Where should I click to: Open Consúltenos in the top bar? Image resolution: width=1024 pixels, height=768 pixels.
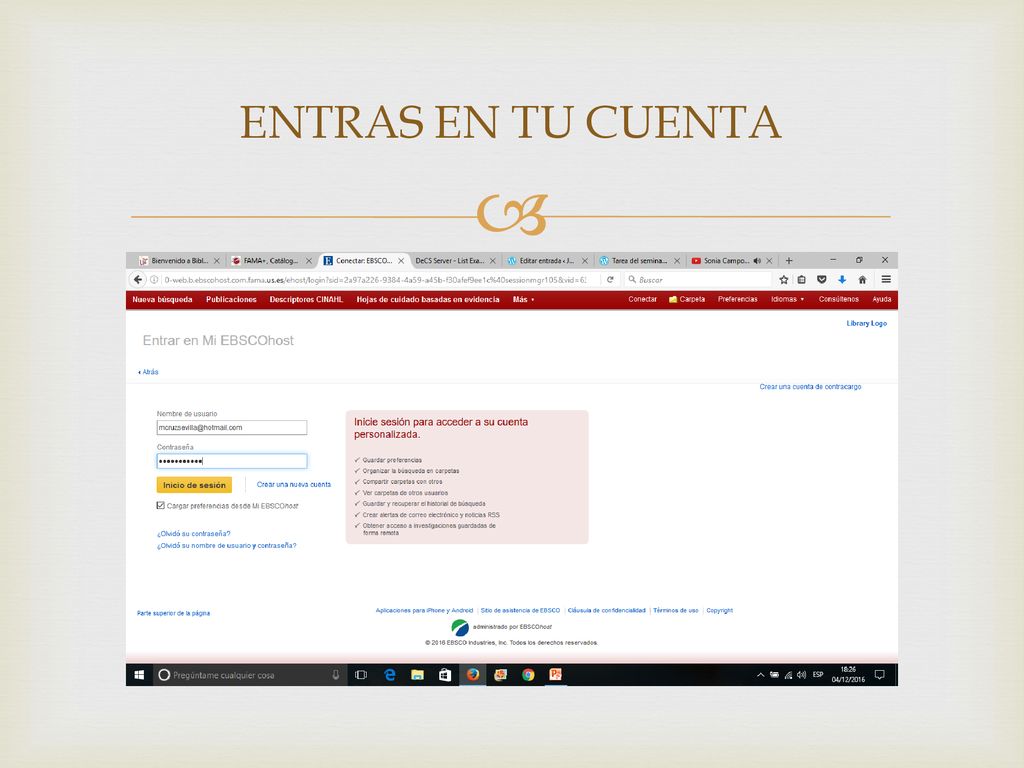[x=839, y=299]
